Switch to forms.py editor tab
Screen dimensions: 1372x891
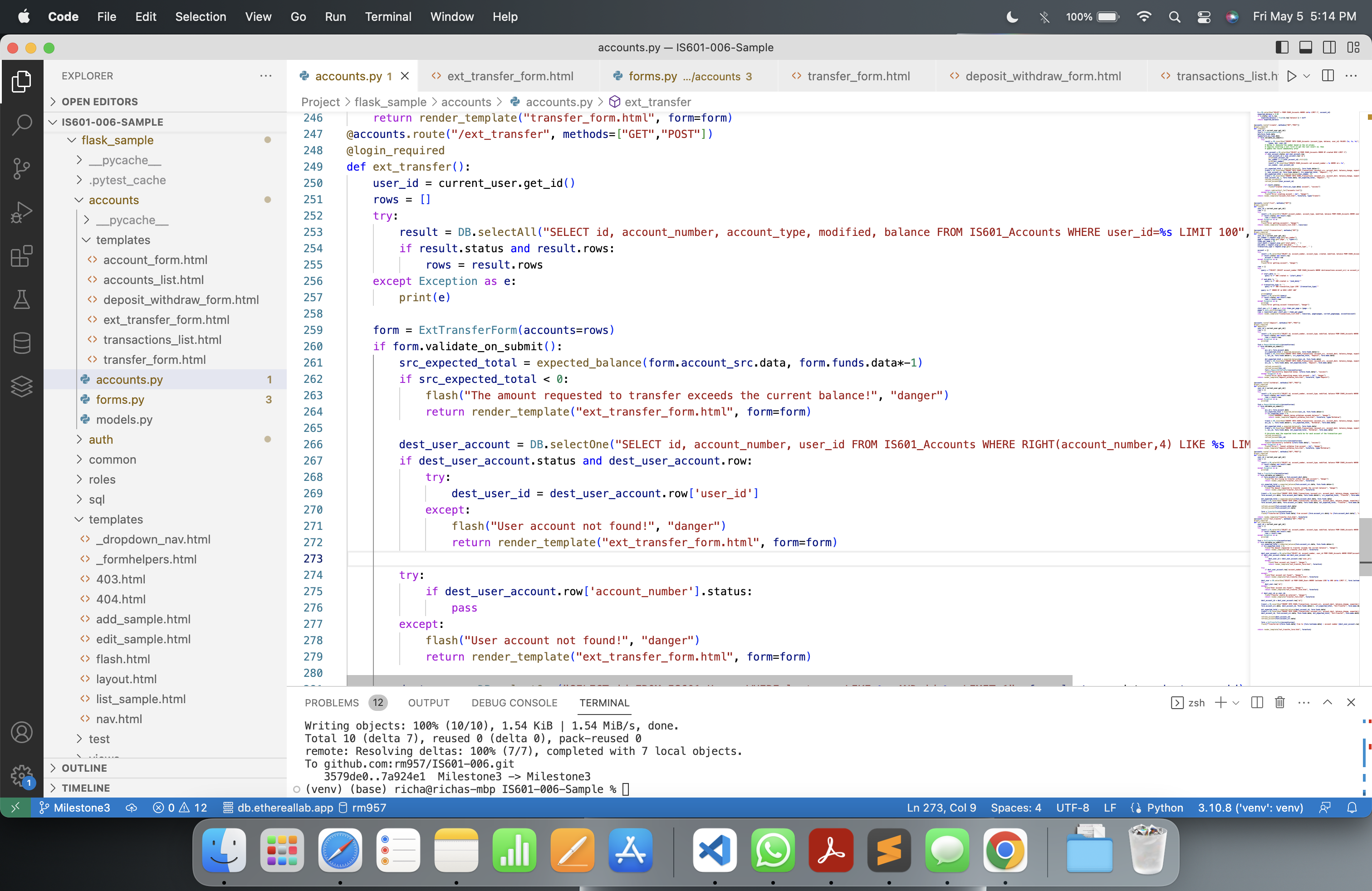click(x=689, y=76)
